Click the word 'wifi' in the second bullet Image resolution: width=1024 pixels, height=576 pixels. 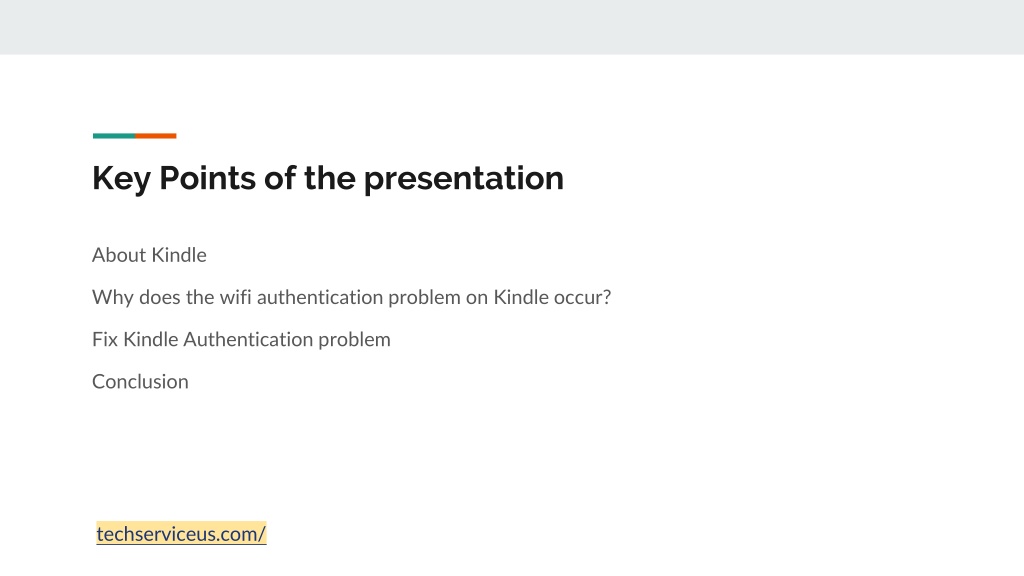point(236,296)
